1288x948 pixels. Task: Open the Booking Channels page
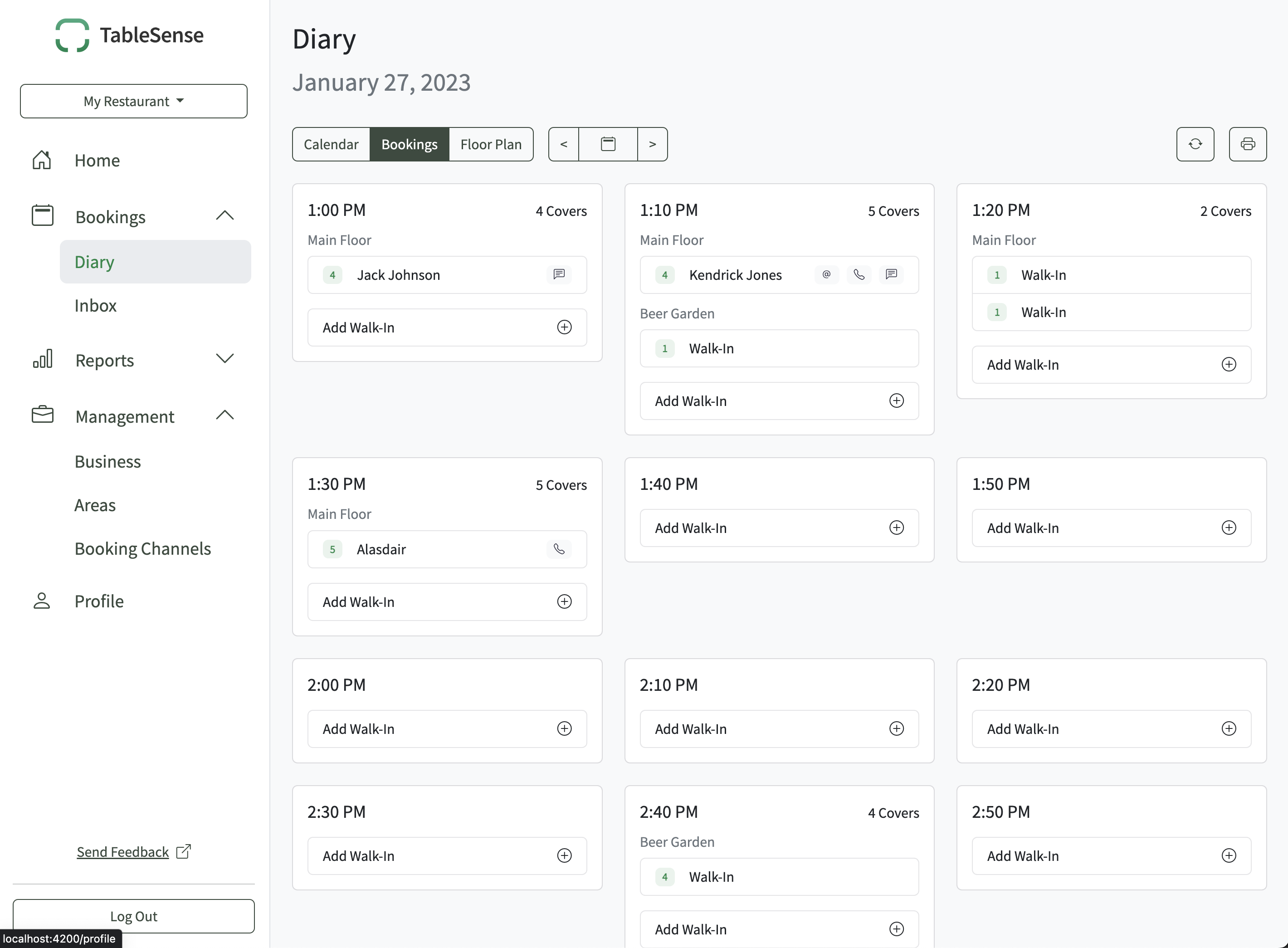click(x=143, y=548)
